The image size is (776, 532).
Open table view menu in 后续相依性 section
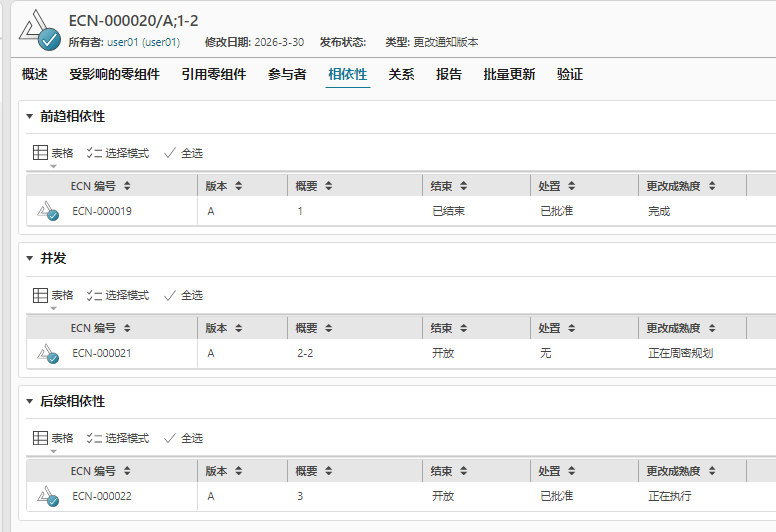[x=53, y=438]
